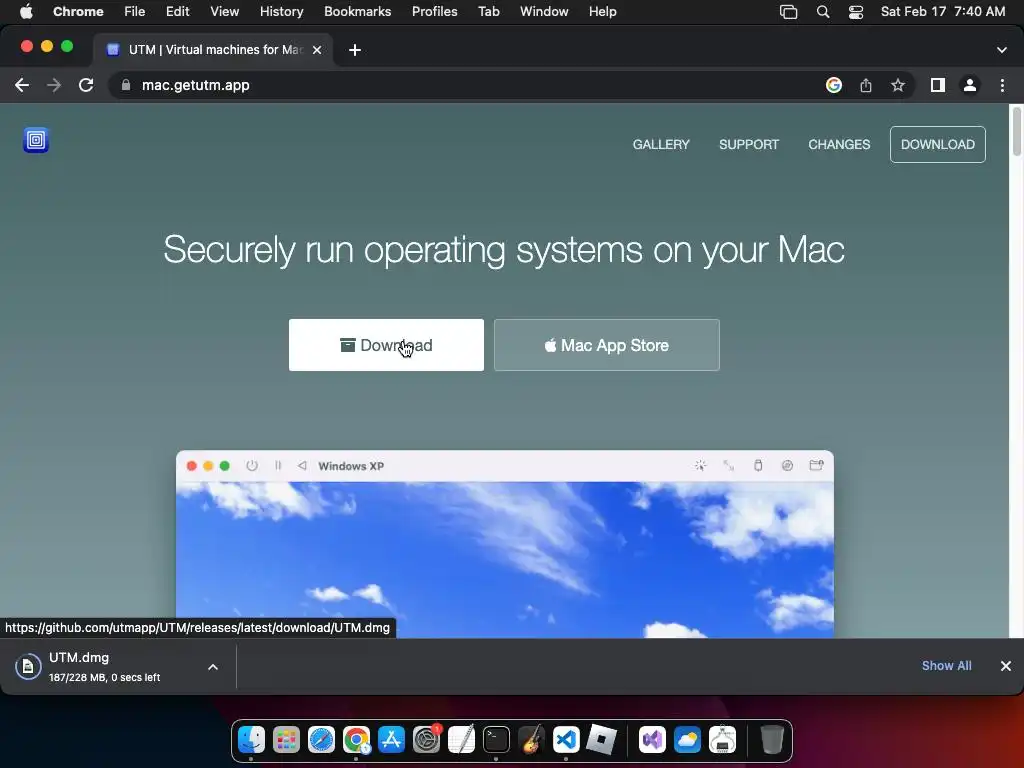Open the Window menu
This screenshot has height=768, width=1024.
pos(544,11)
